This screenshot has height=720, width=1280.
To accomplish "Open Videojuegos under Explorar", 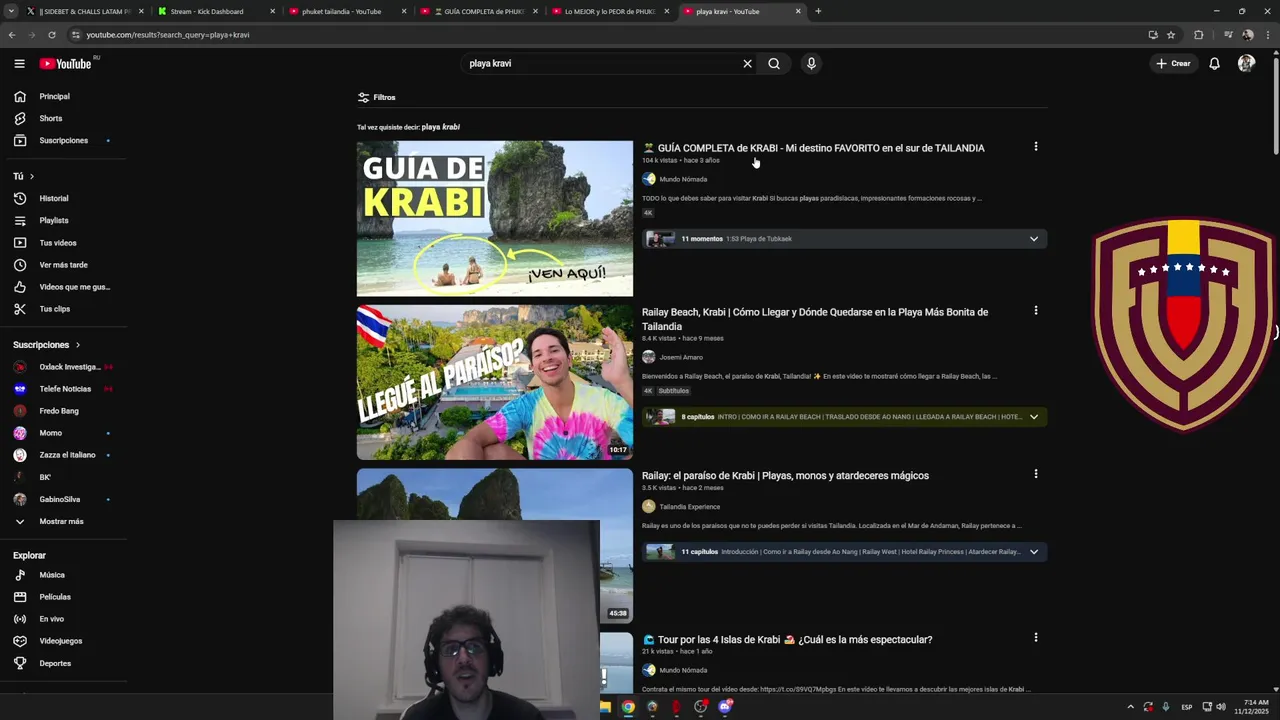I will pos(61,641).
